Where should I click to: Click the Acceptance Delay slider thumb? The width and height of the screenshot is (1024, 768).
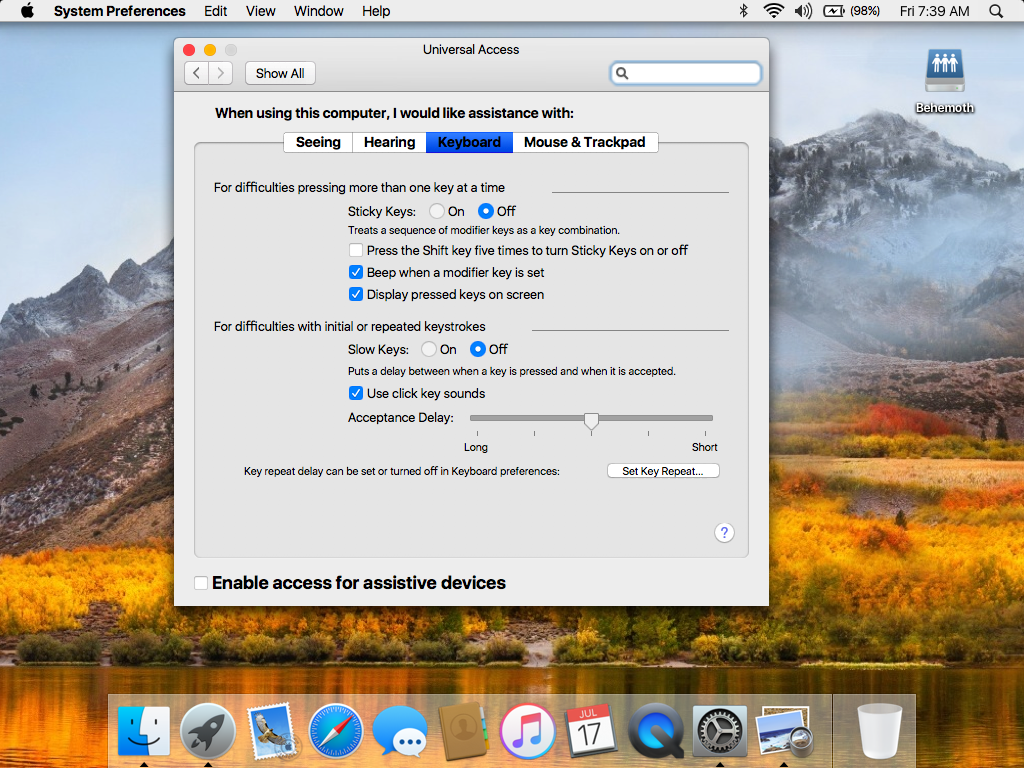click(x=591, y=420)
